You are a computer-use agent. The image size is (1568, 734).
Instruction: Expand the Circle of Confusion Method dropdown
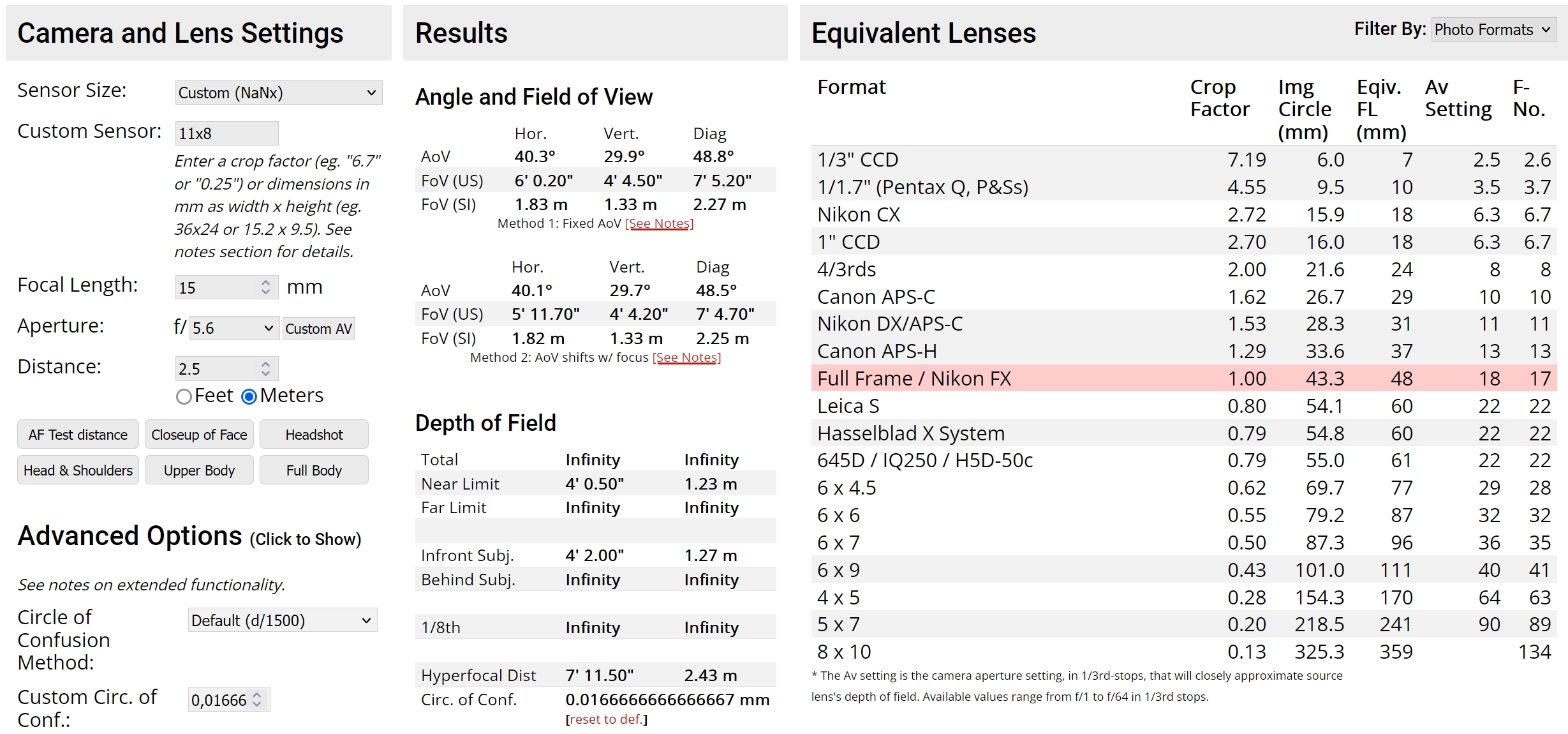pos(283,620)
